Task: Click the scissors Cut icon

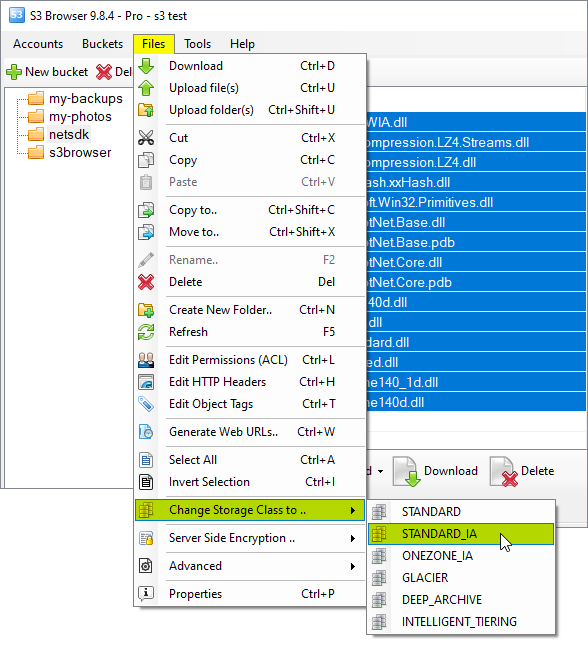Action: (x=146, y=138)
